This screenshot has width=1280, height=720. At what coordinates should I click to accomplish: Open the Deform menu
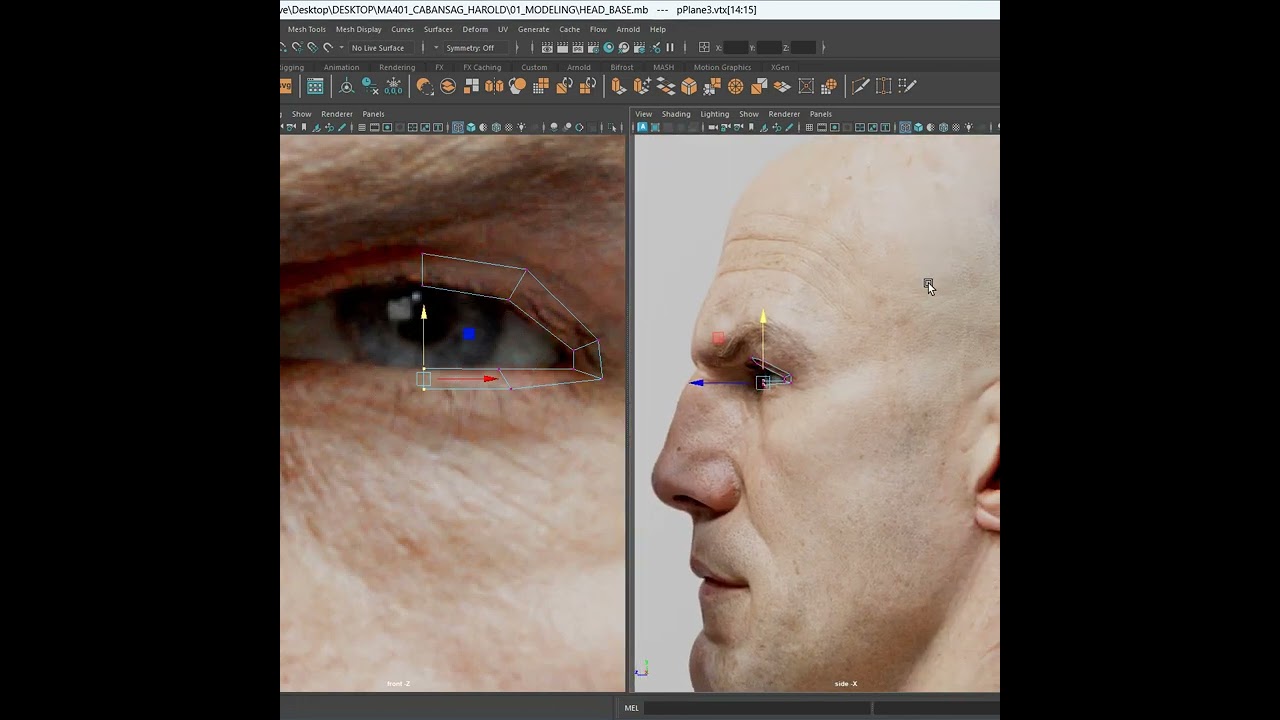(x=475, y=29)
